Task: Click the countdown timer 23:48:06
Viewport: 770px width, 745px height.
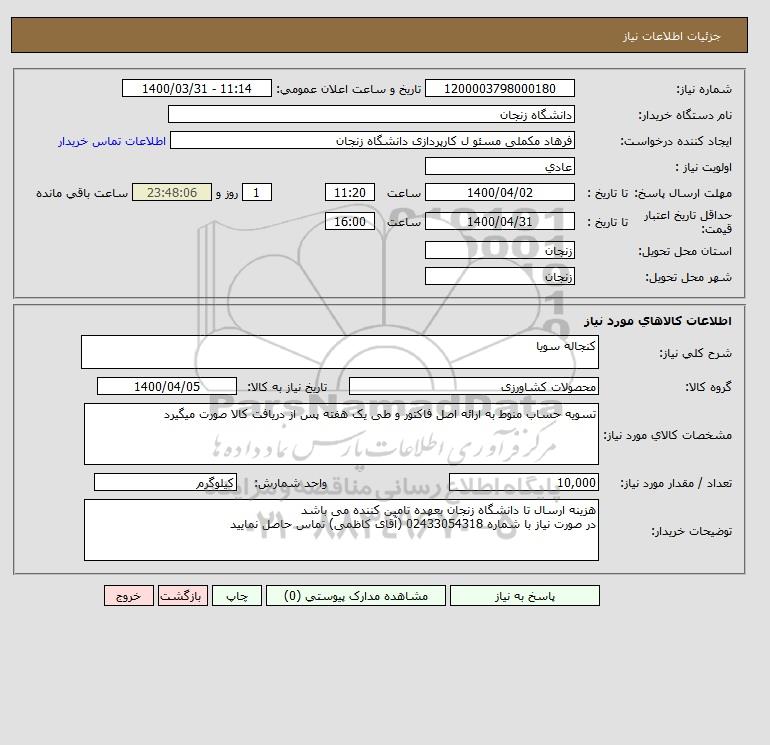Action: coord(172,193)
